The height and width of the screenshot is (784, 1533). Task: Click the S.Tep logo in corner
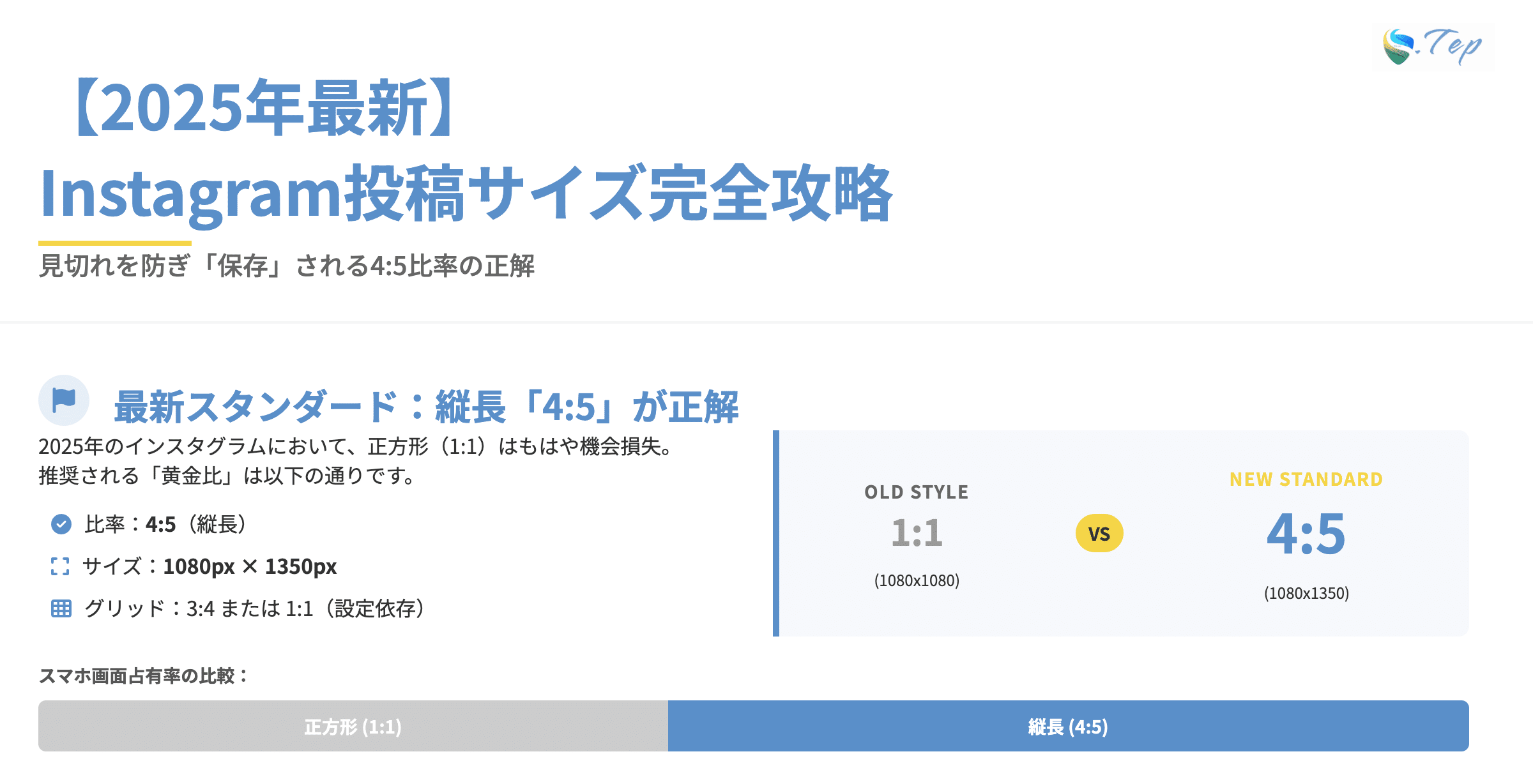click(1432, 47)
